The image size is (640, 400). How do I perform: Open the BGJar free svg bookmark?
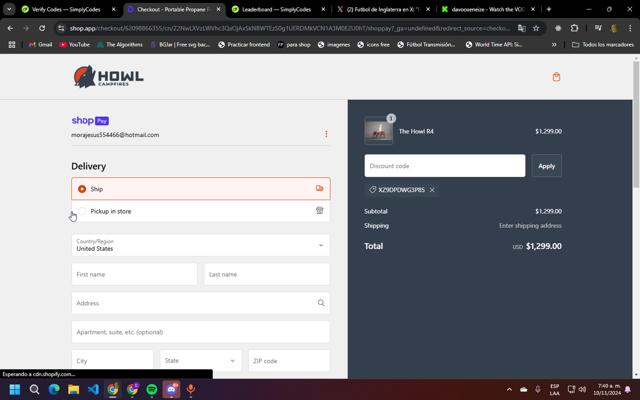[180, 44]
